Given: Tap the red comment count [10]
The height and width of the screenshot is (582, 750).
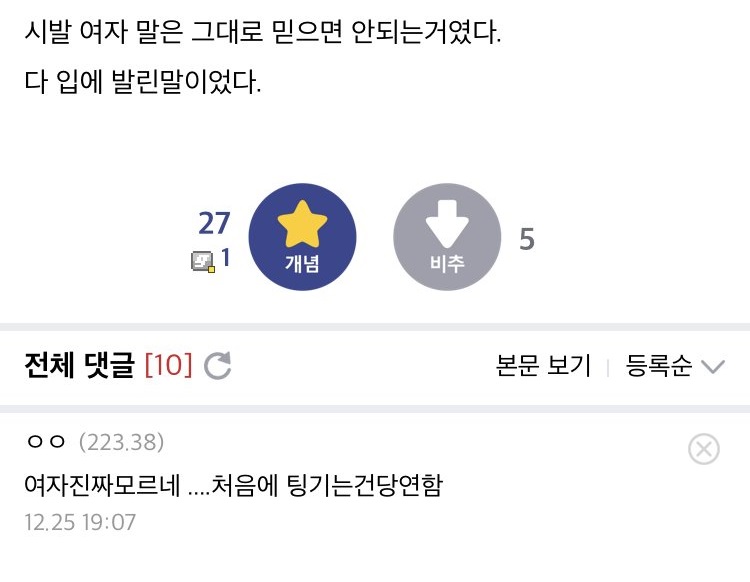Looking at the screenshot, I should tap(168, 366).
